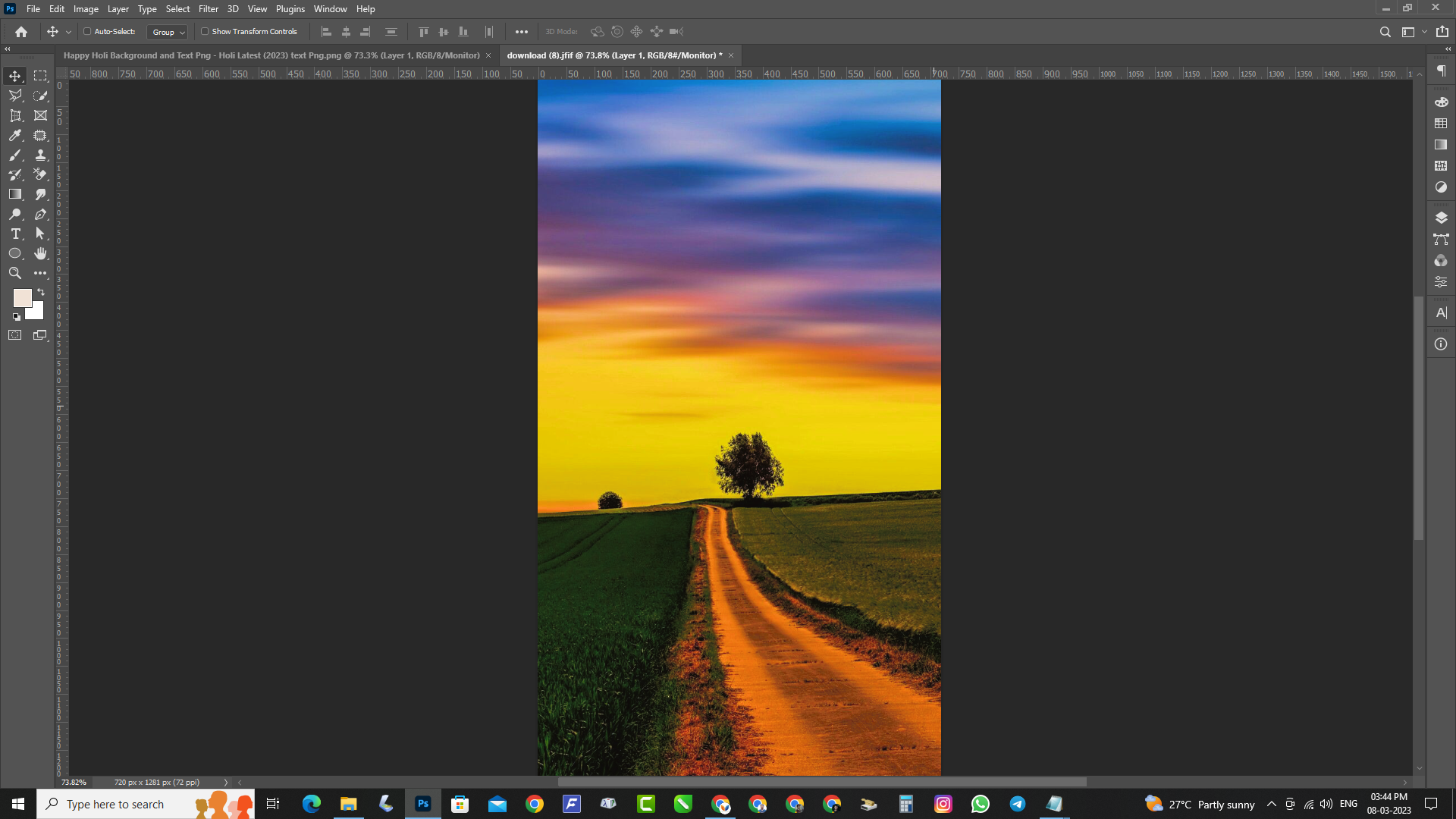Viewport: 1456px width, 819px height.
Task: Select the Rectangular Marquee tool
Action: [x=40, y=76]
